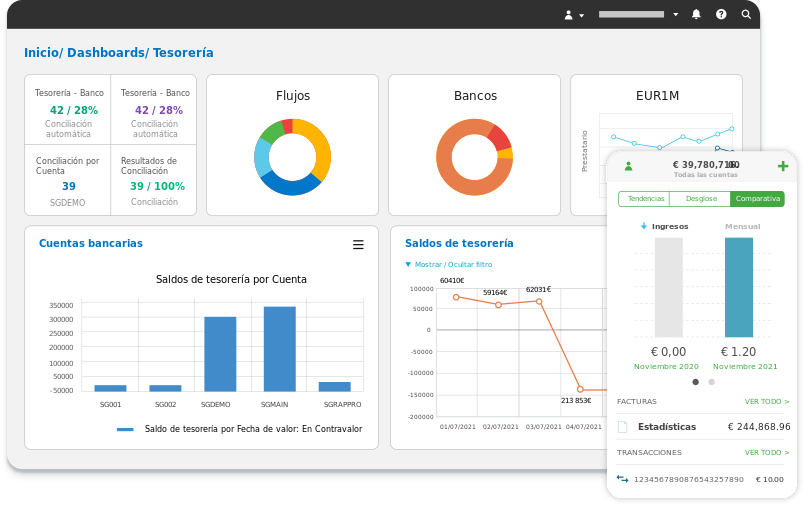The image size is (803, 505).
Task: Expand Mostrar / Ocultar filtro
Action: pos(448,265)
